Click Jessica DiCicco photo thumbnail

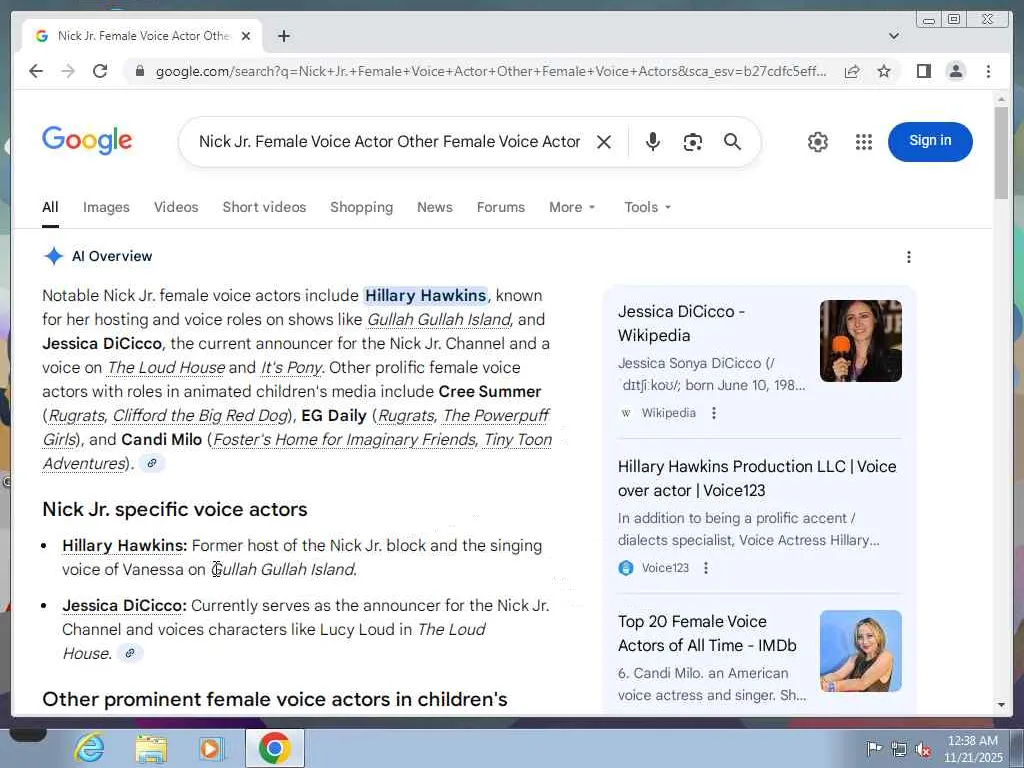[861, 341]
